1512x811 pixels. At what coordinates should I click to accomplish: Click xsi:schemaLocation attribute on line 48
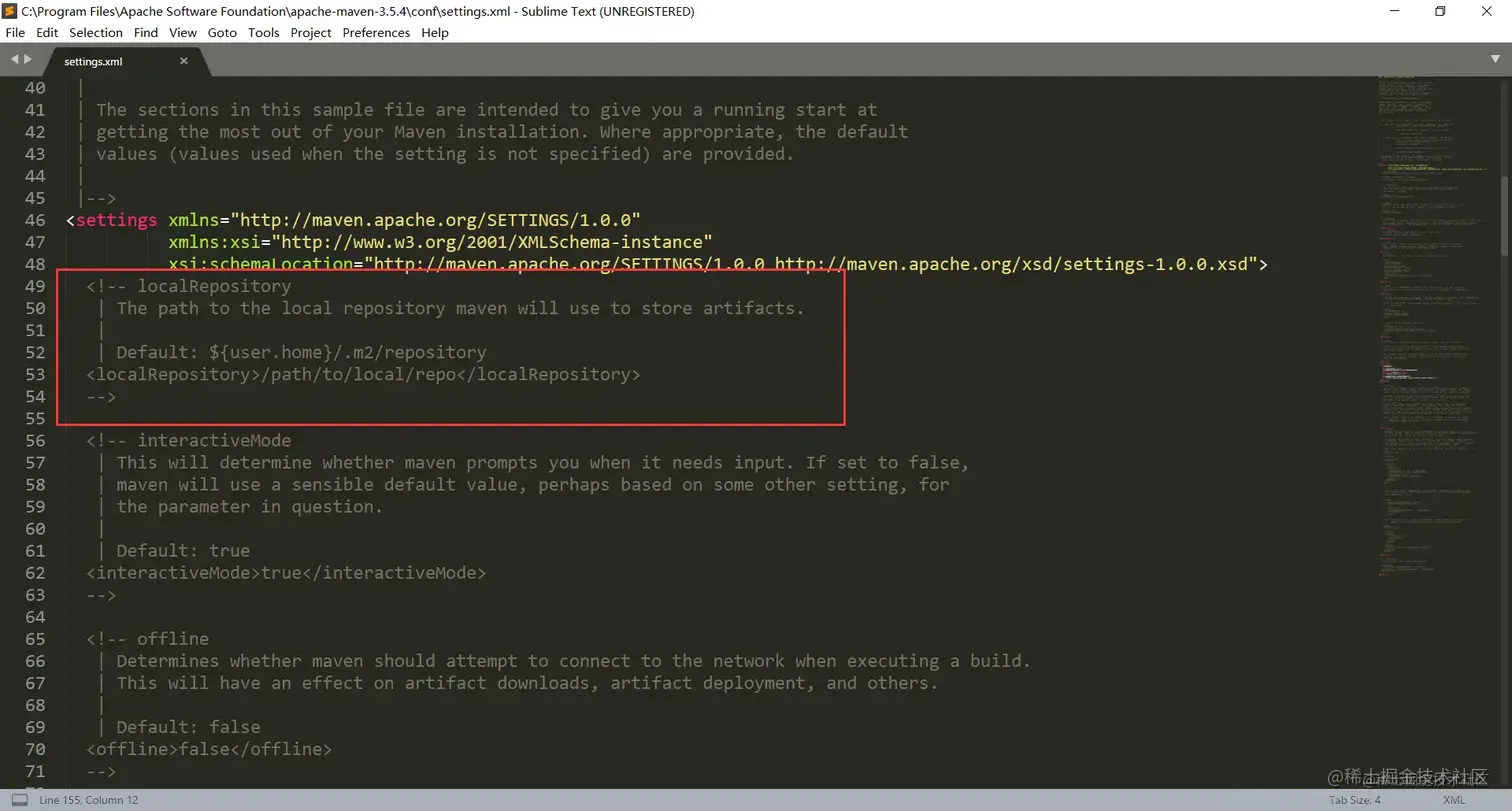coord(260,264)
